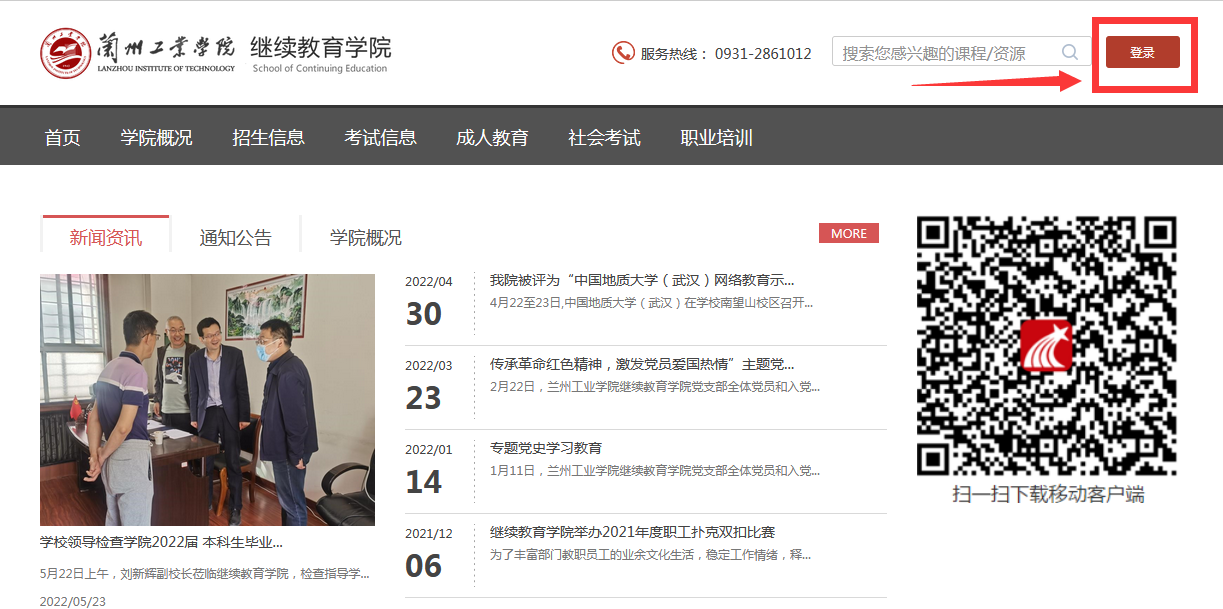Click the red MORE button
Screen dimensions: 1223x609
click(848, 233)
